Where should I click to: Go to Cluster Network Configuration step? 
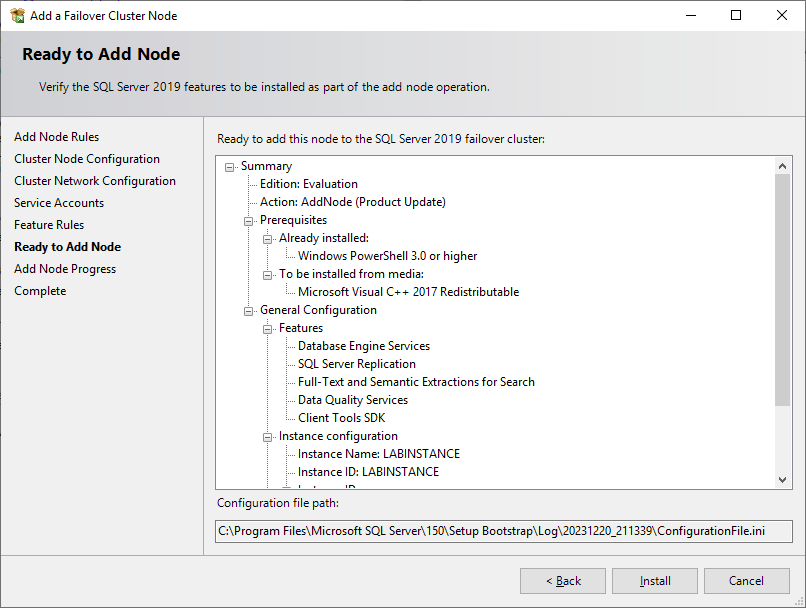[x=95, y=181]
